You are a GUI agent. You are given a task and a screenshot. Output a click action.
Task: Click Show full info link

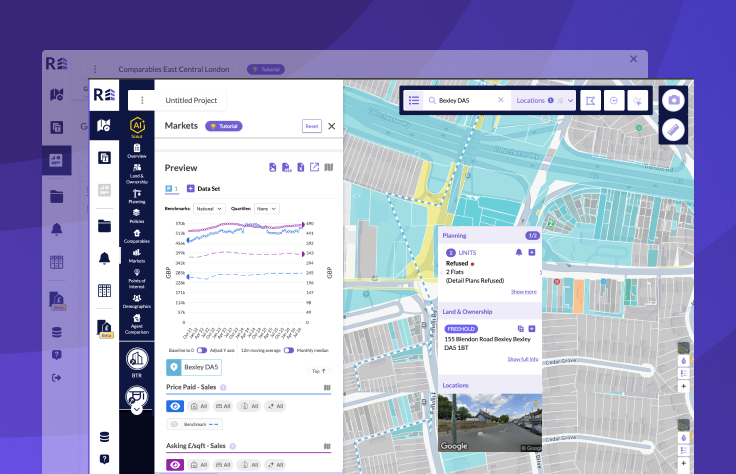[523, 359]
